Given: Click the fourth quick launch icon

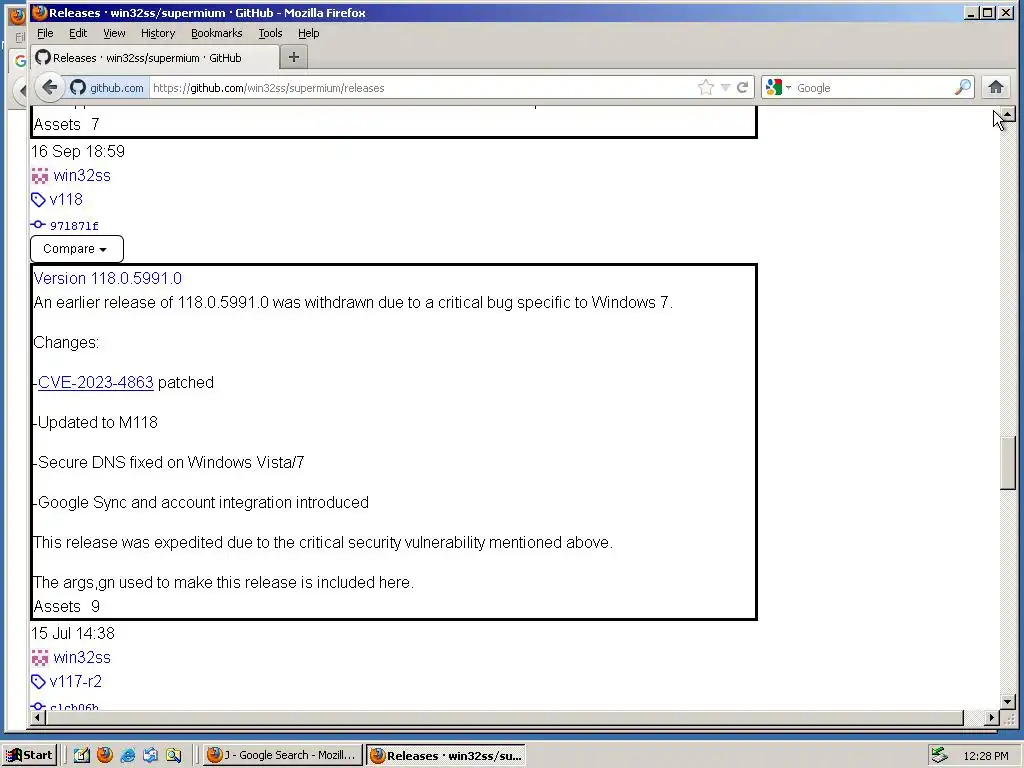Looking at the screenshot, I should point(150,755).
